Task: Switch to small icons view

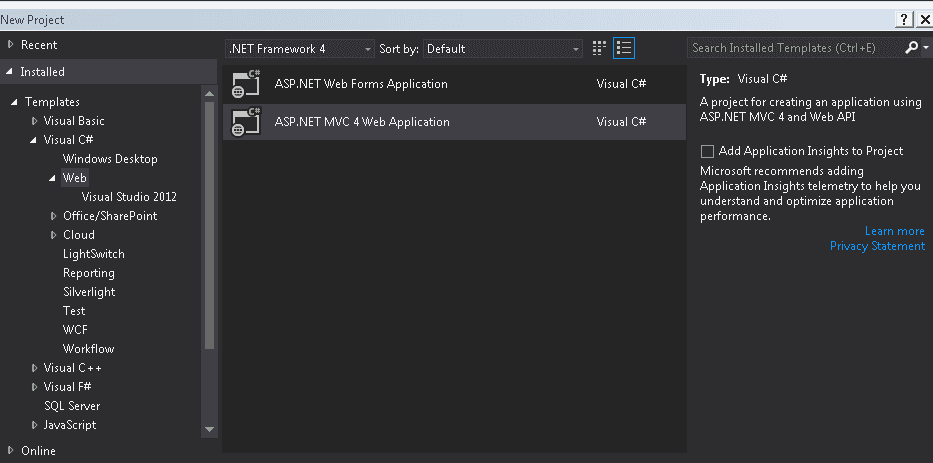Action: click(x=599, y=48)
